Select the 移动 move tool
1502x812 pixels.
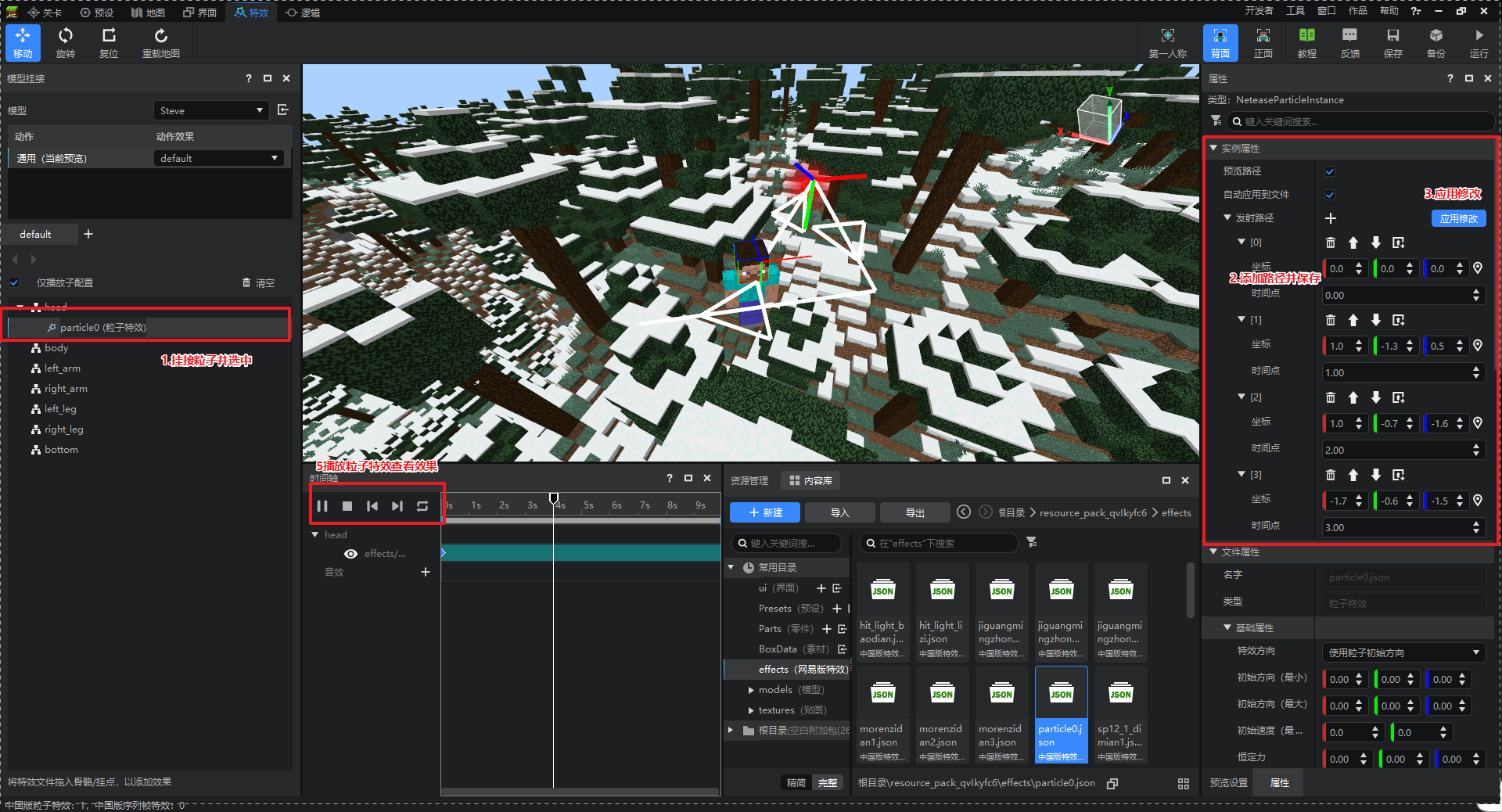(x=23, y=42)
